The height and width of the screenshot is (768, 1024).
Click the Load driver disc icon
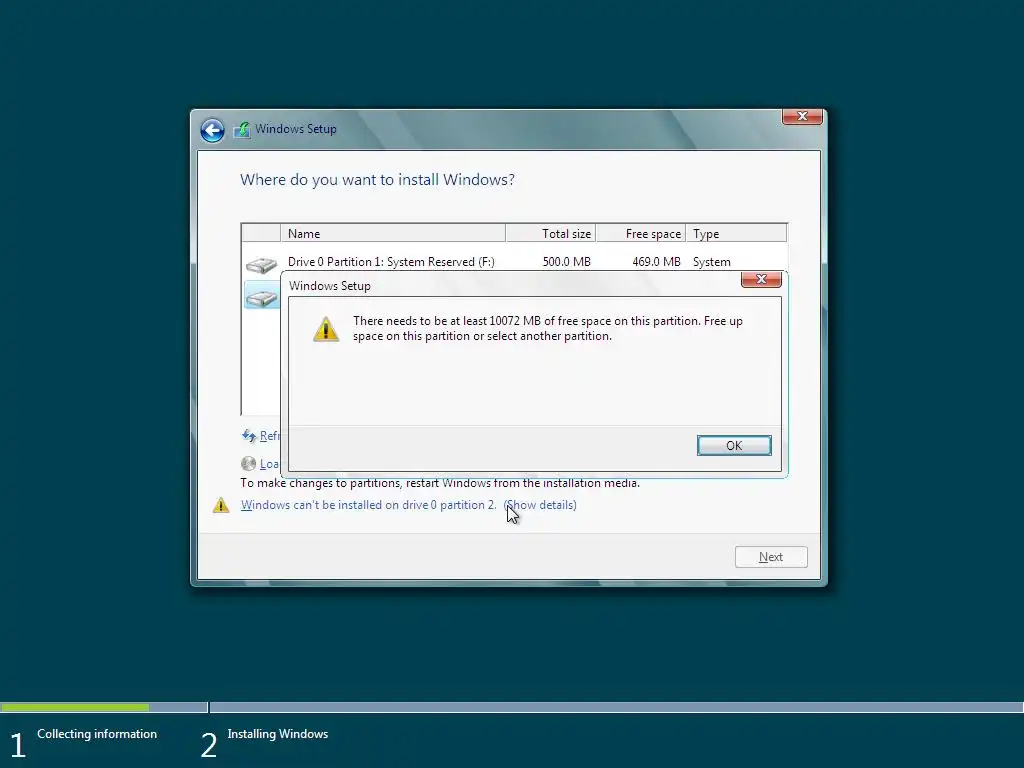(248, 464)
